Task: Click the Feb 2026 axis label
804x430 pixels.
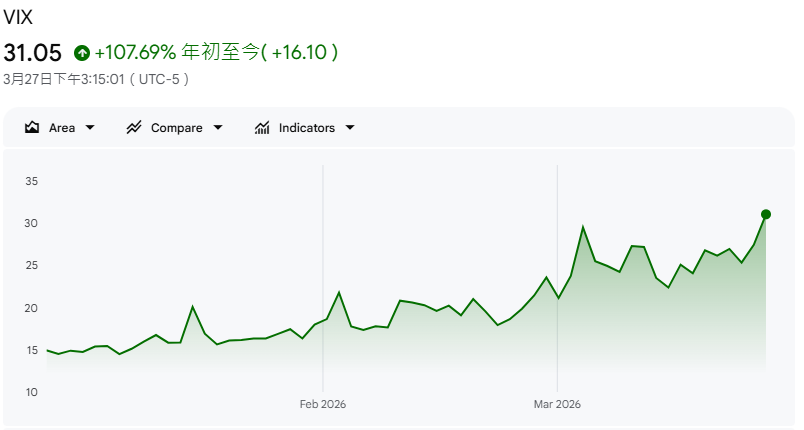Action: click(x=323, y=404)
